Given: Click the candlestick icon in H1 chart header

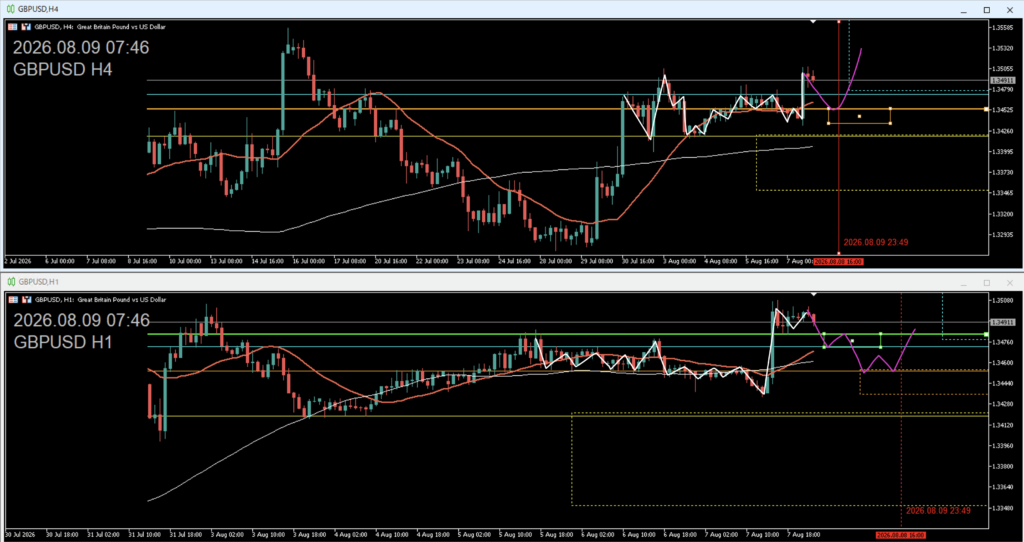Looking at the screenshot, I should (27, 300).
